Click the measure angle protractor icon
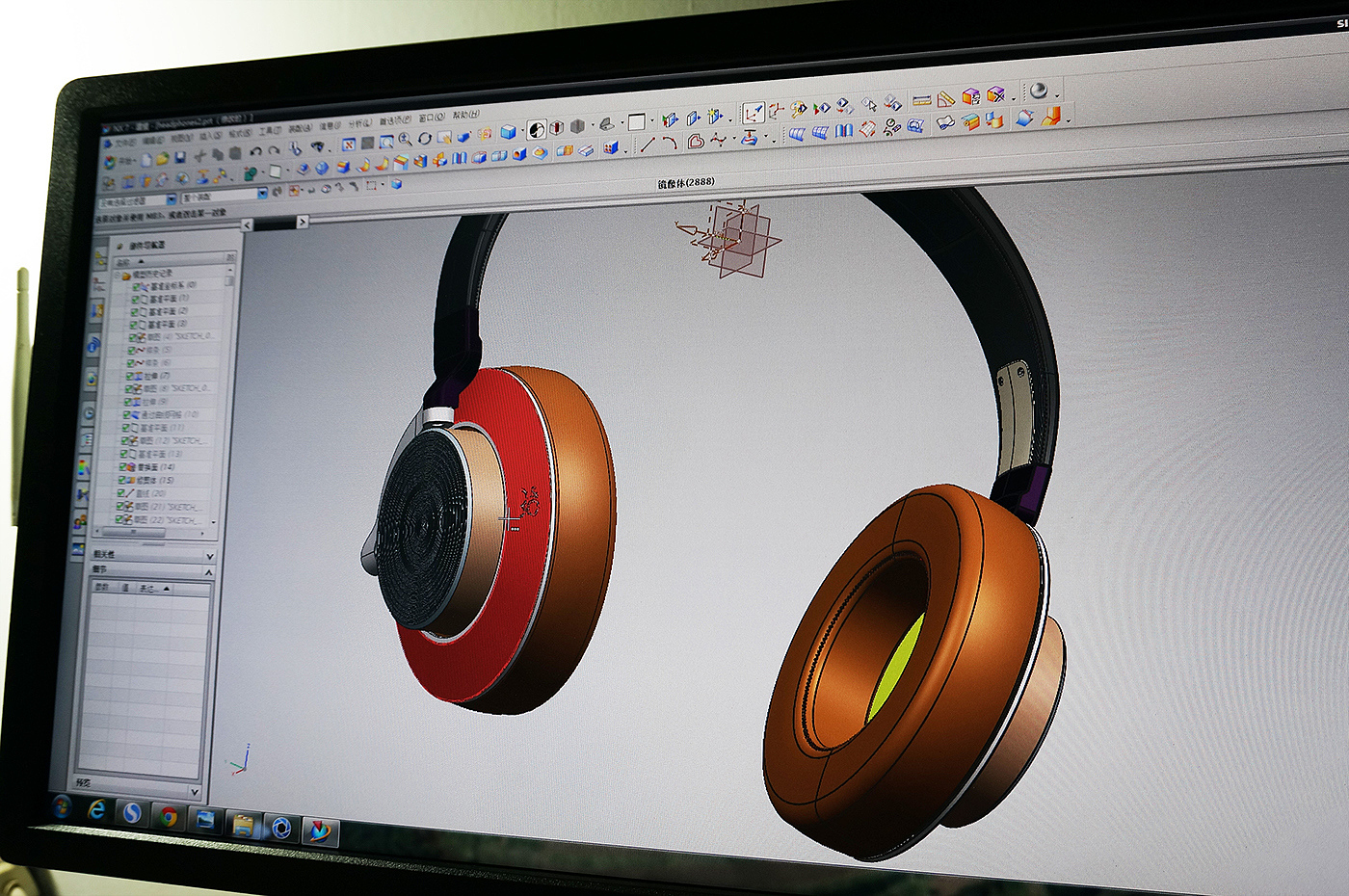 (945, 97)
